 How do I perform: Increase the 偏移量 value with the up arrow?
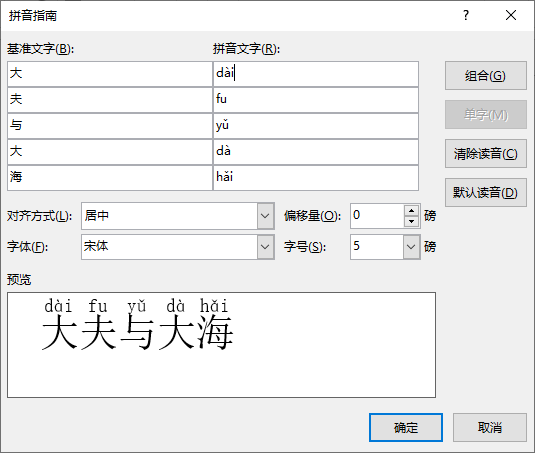[411, 210]
